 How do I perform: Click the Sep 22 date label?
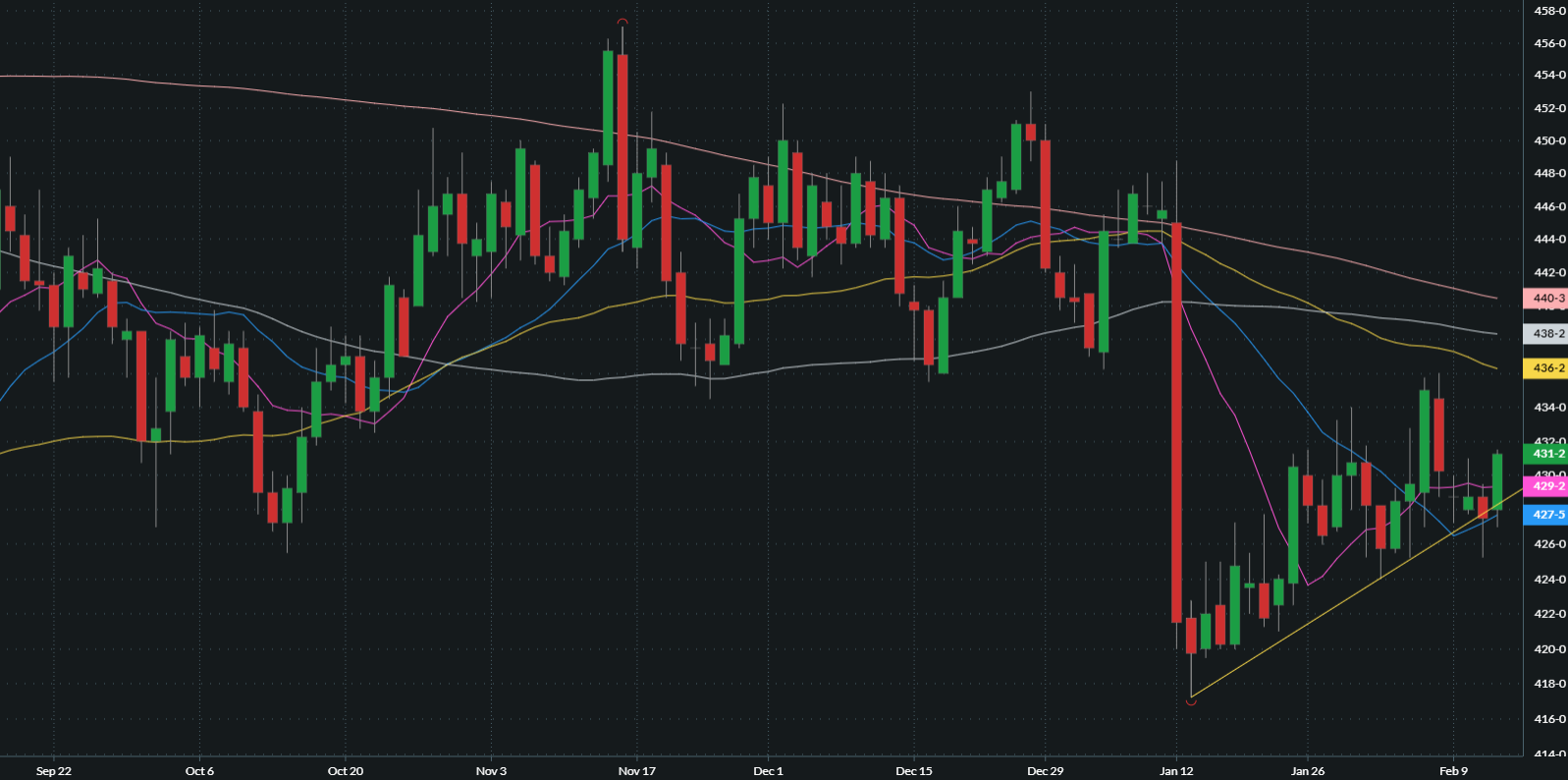coord(54,771)
